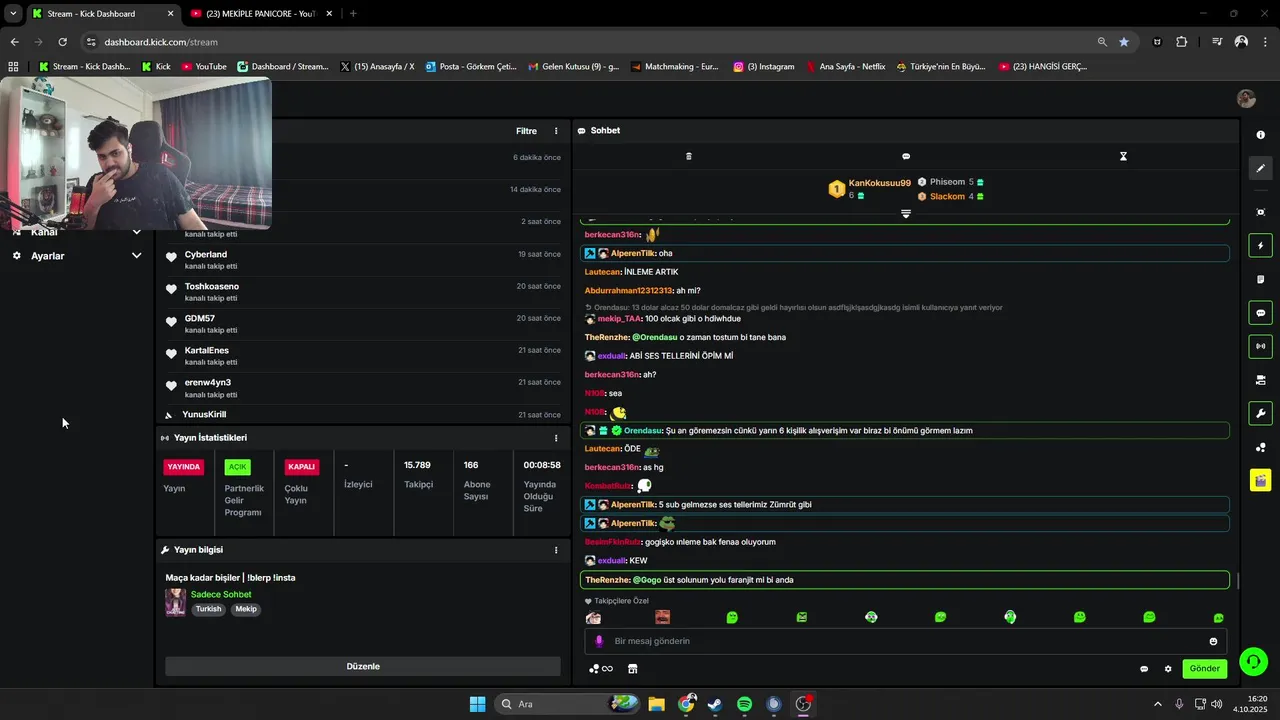Click the Windows Start button
This screenshot has width=1280, height=720.
pyautogui.click(x=477, y=704)
